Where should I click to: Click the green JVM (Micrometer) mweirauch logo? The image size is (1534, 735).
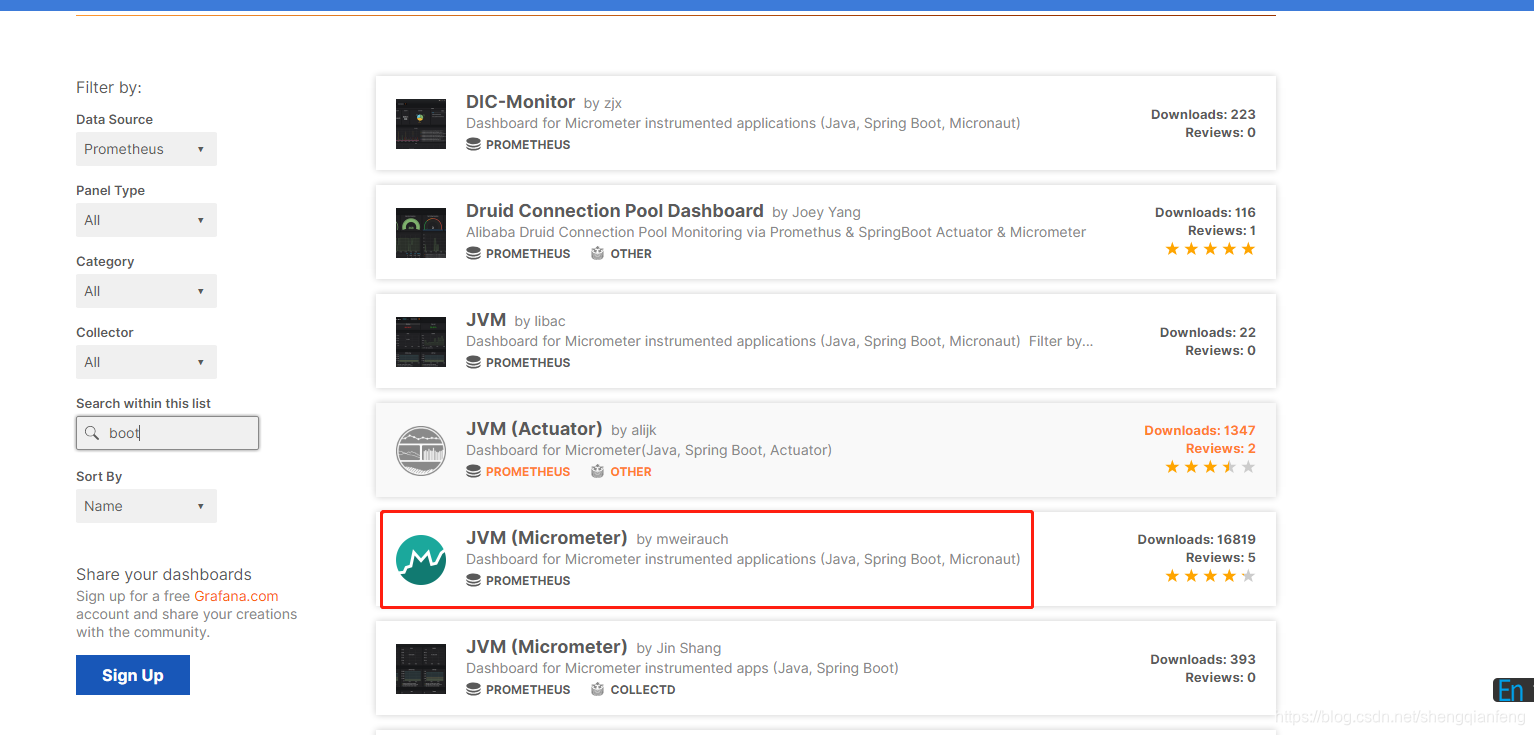pyautogui.click(x=421, y=560)
